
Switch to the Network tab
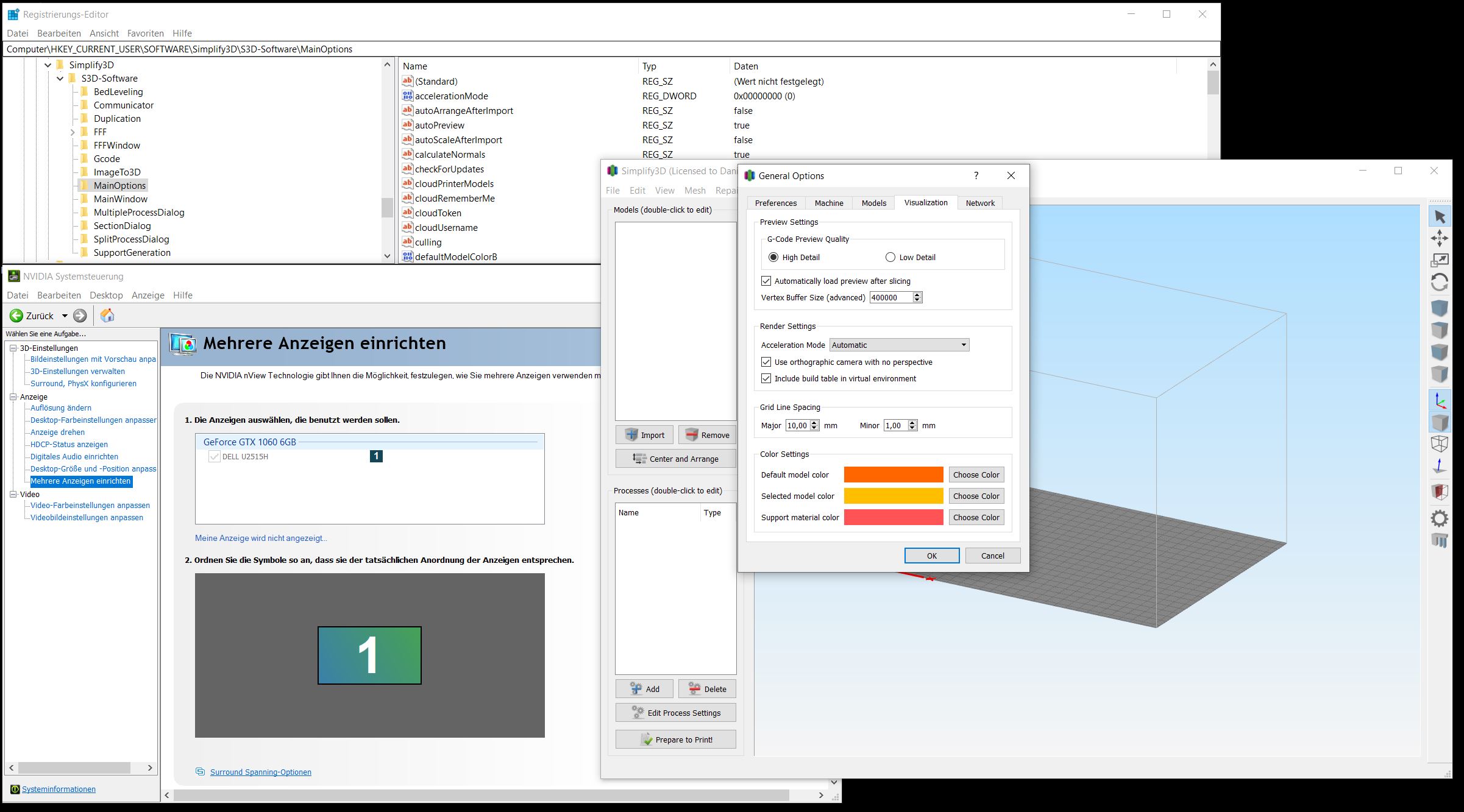tap(980, 203)
